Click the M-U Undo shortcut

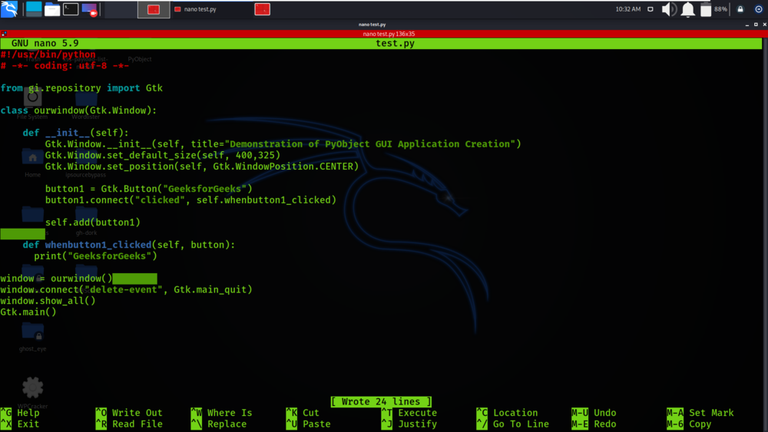pos(594,413)
